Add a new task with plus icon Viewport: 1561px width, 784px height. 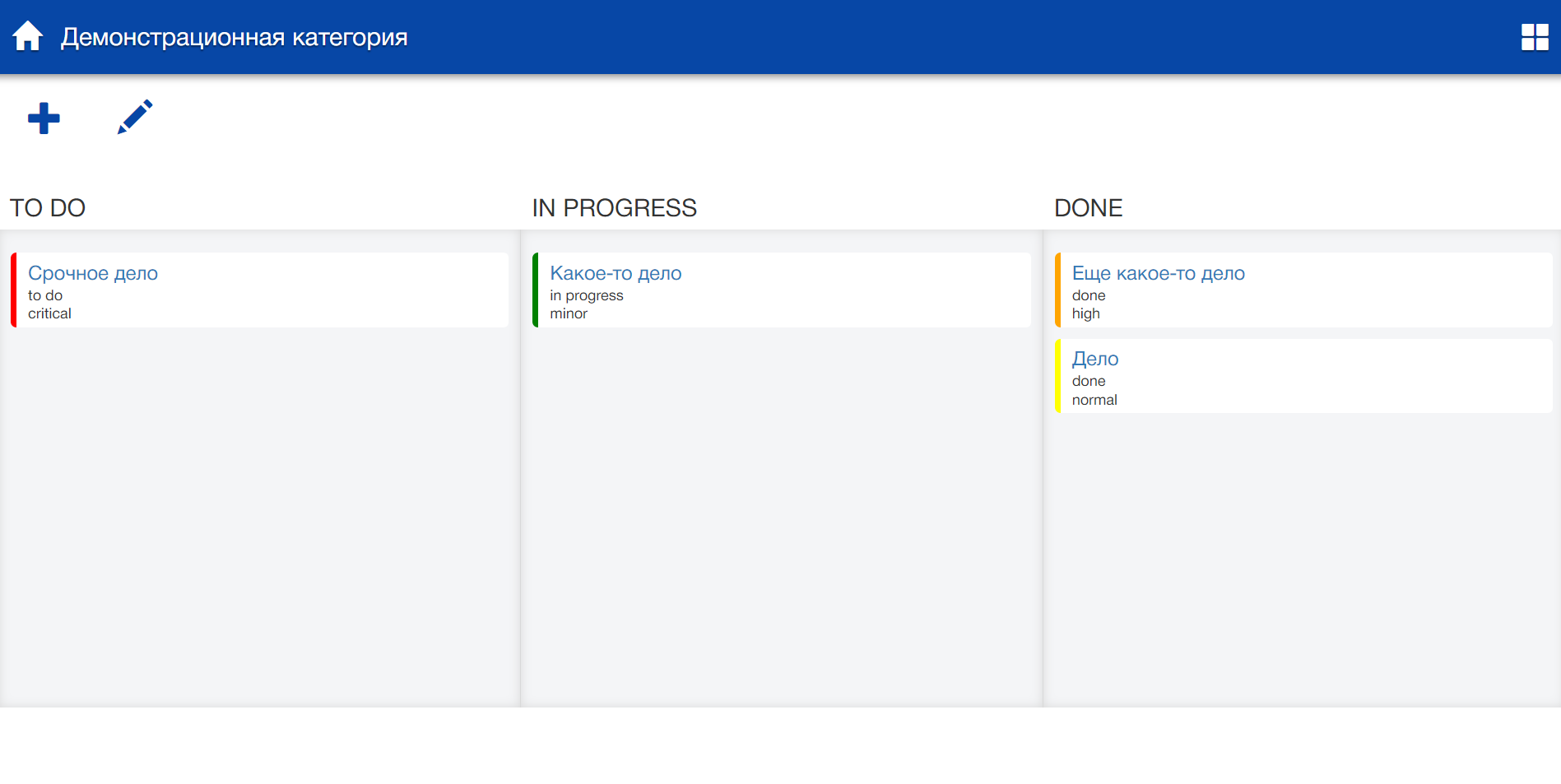(44, 118)
